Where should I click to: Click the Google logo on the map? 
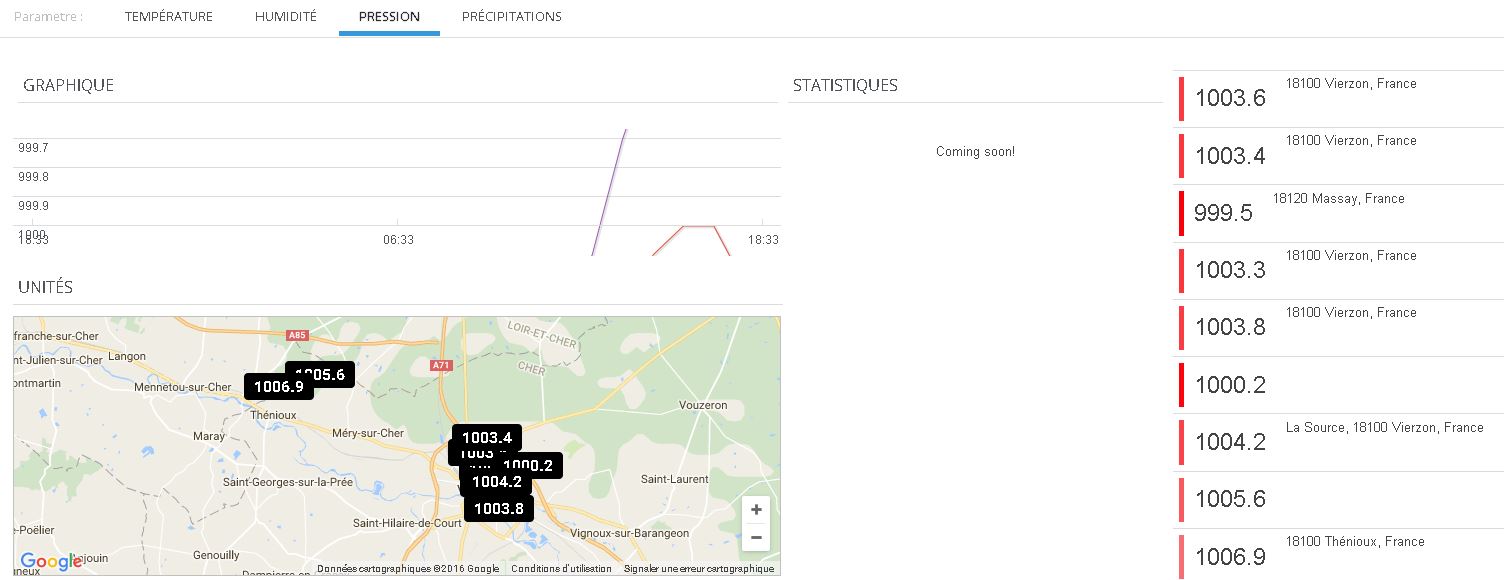click(50, 562)
